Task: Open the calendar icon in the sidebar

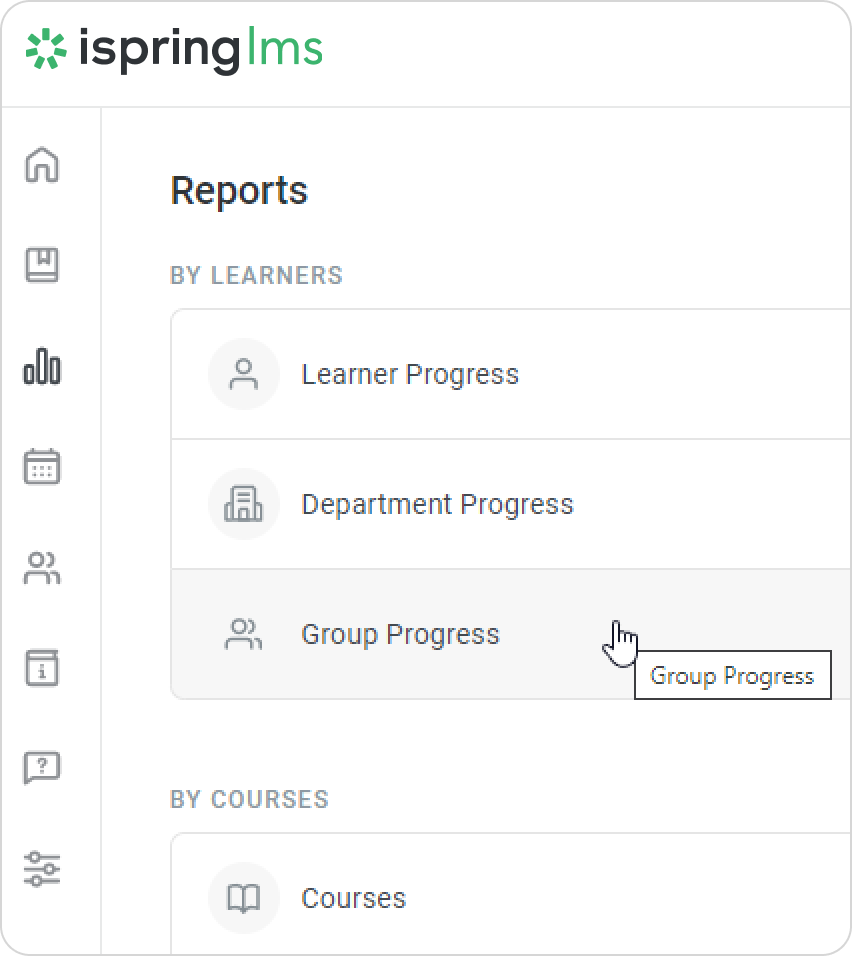Action: 42,467
